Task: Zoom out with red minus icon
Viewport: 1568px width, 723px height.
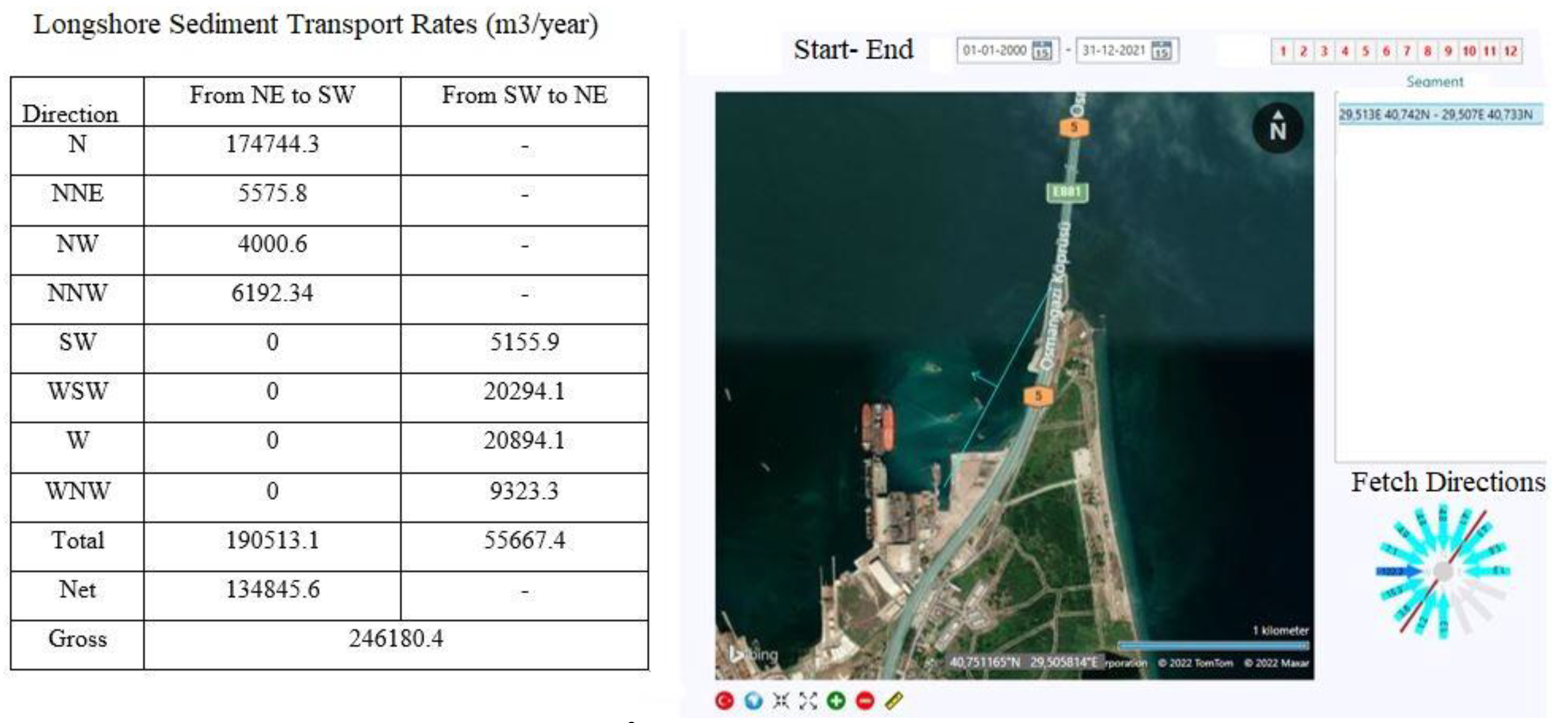Action: (x=865, y=701)
